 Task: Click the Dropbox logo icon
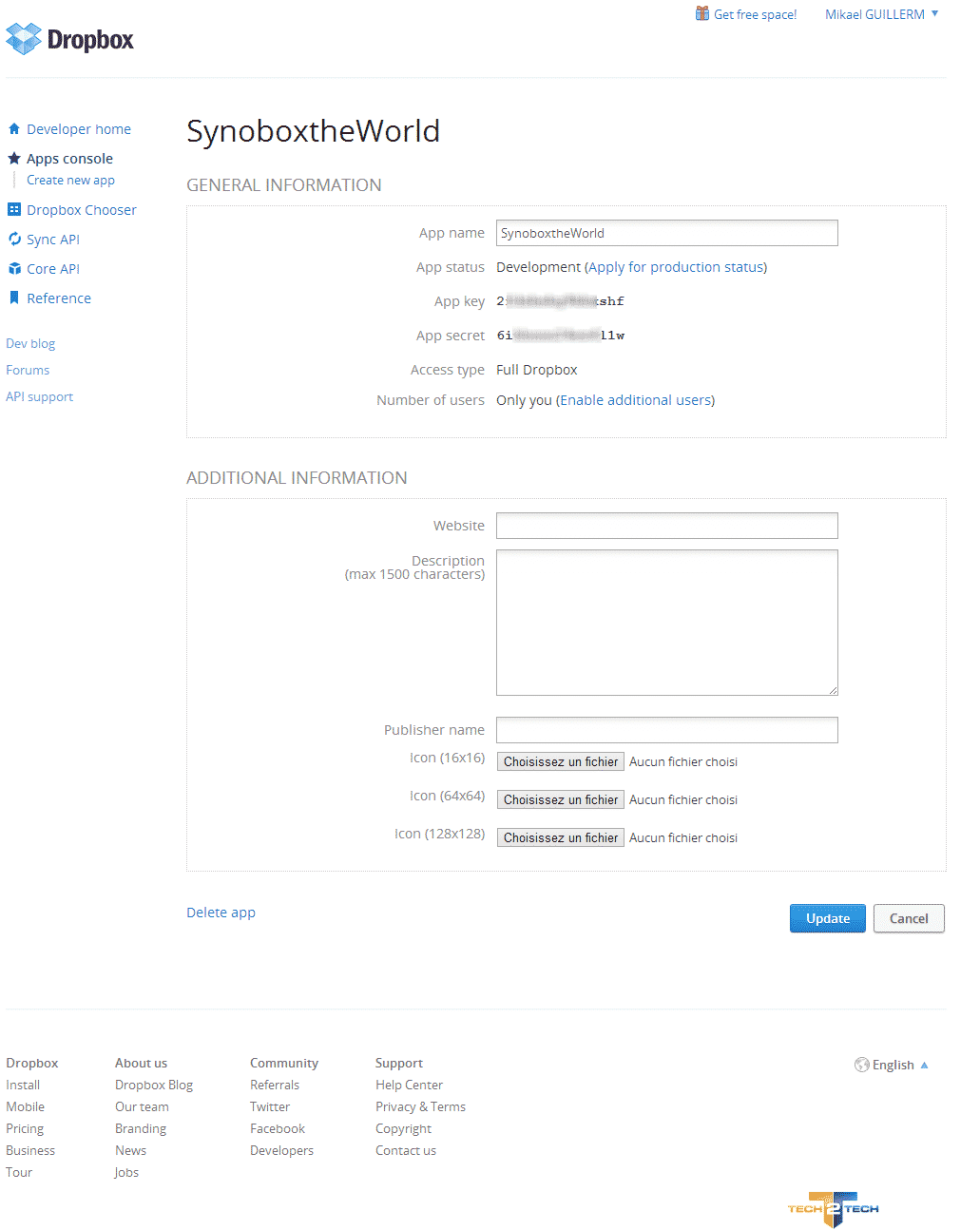[24, 39]
